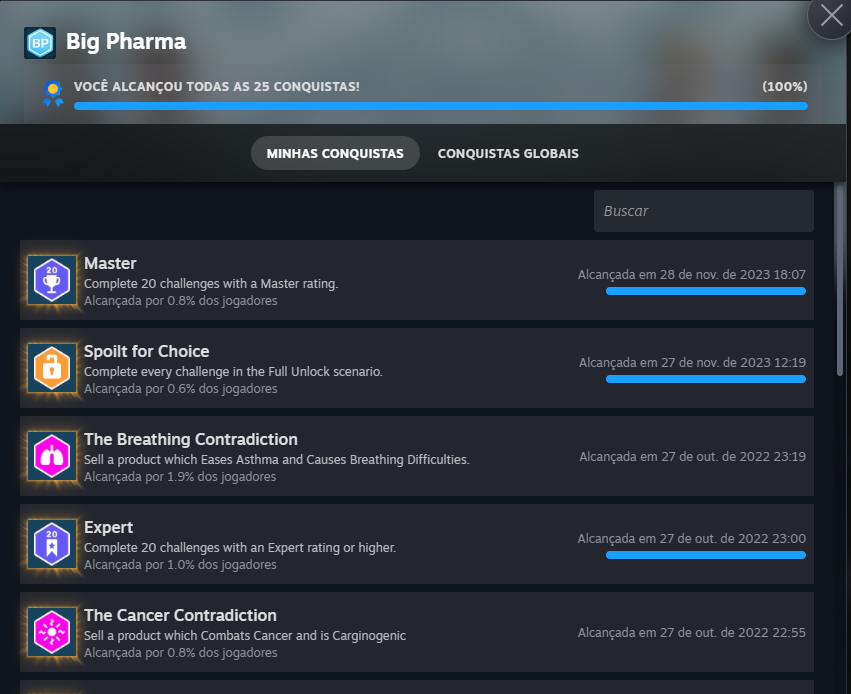Viewport: 851px width, 694px height.
Task: Click the Big Pharma game logo icon
Action: point(39,43)
